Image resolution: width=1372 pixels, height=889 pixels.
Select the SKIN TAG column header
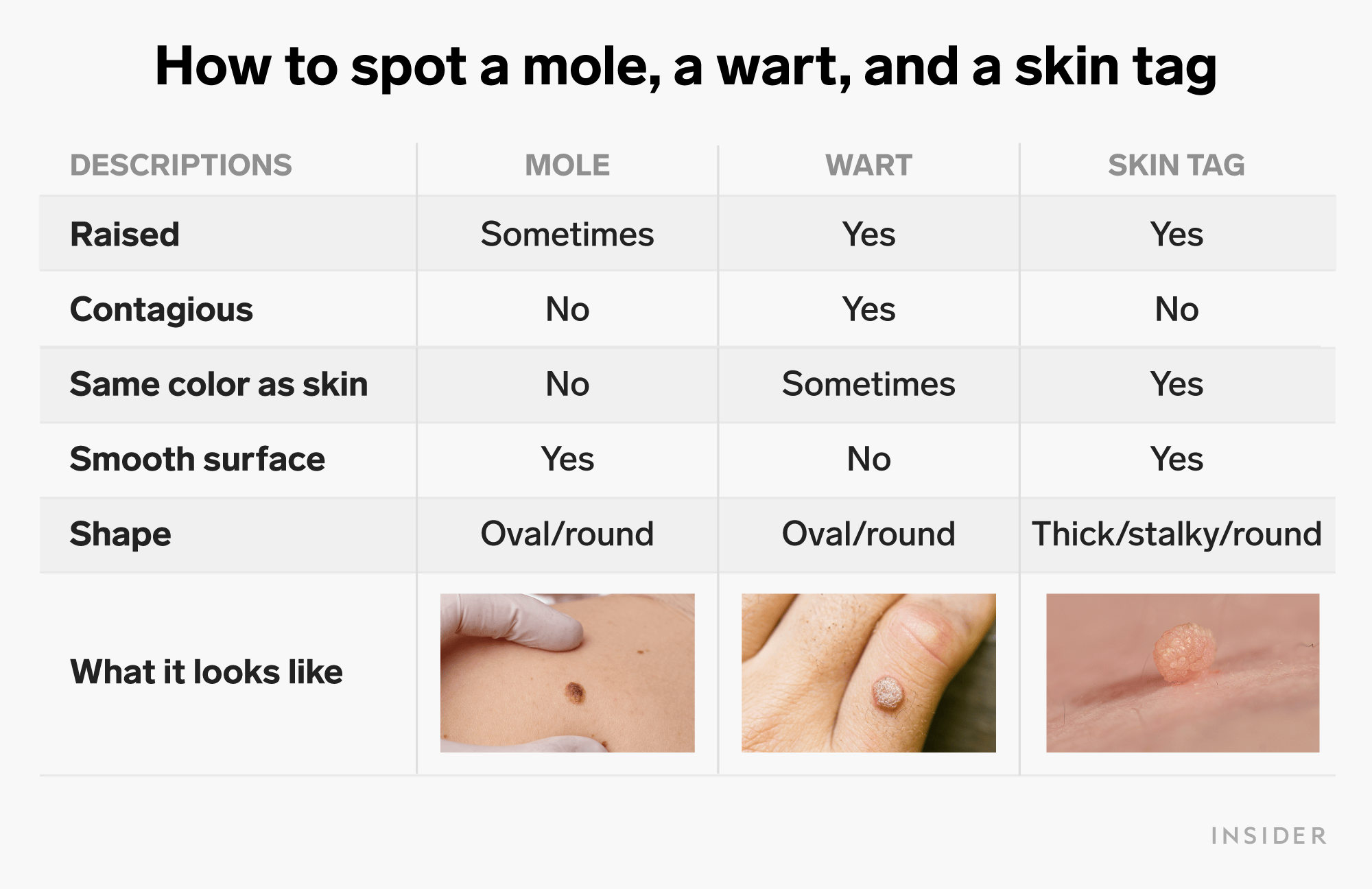[x=1176, y=165]
